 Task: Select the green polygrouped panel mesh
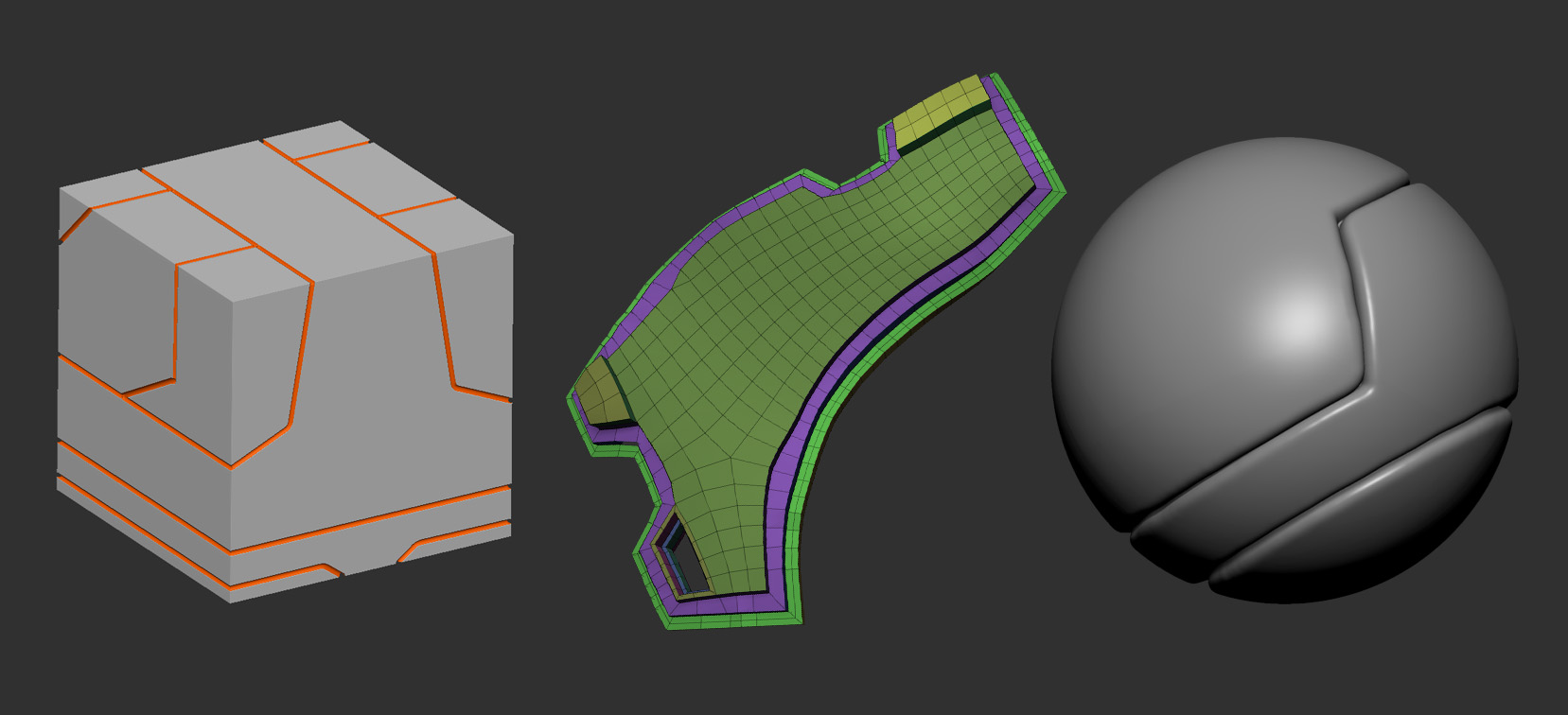click(x=816, y=351)
